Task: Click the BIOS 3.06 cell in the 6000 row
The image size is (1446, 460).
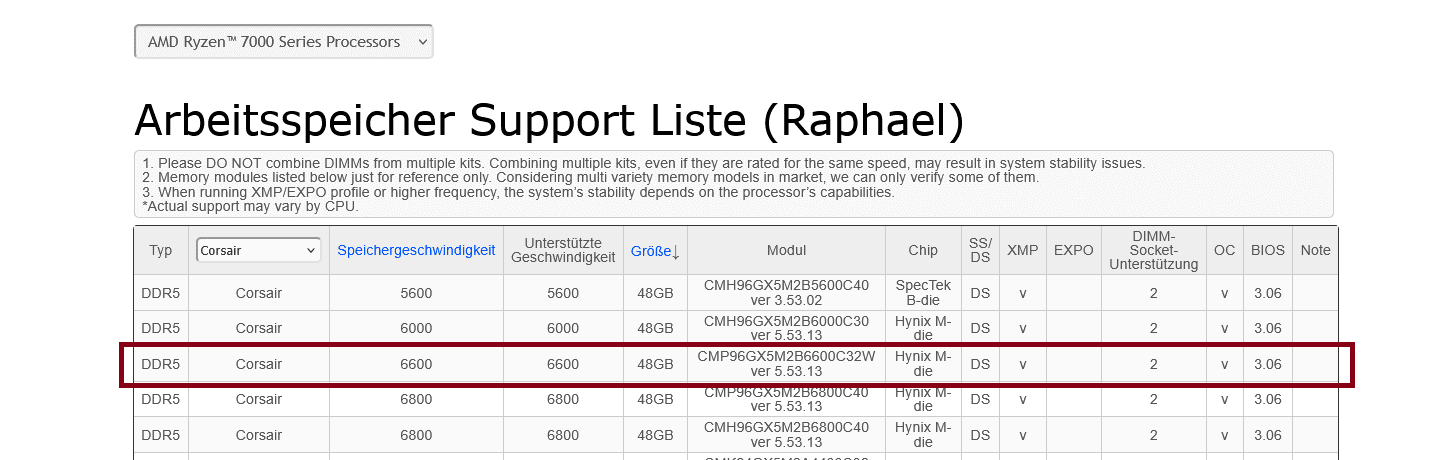Action: point(1267,328)
